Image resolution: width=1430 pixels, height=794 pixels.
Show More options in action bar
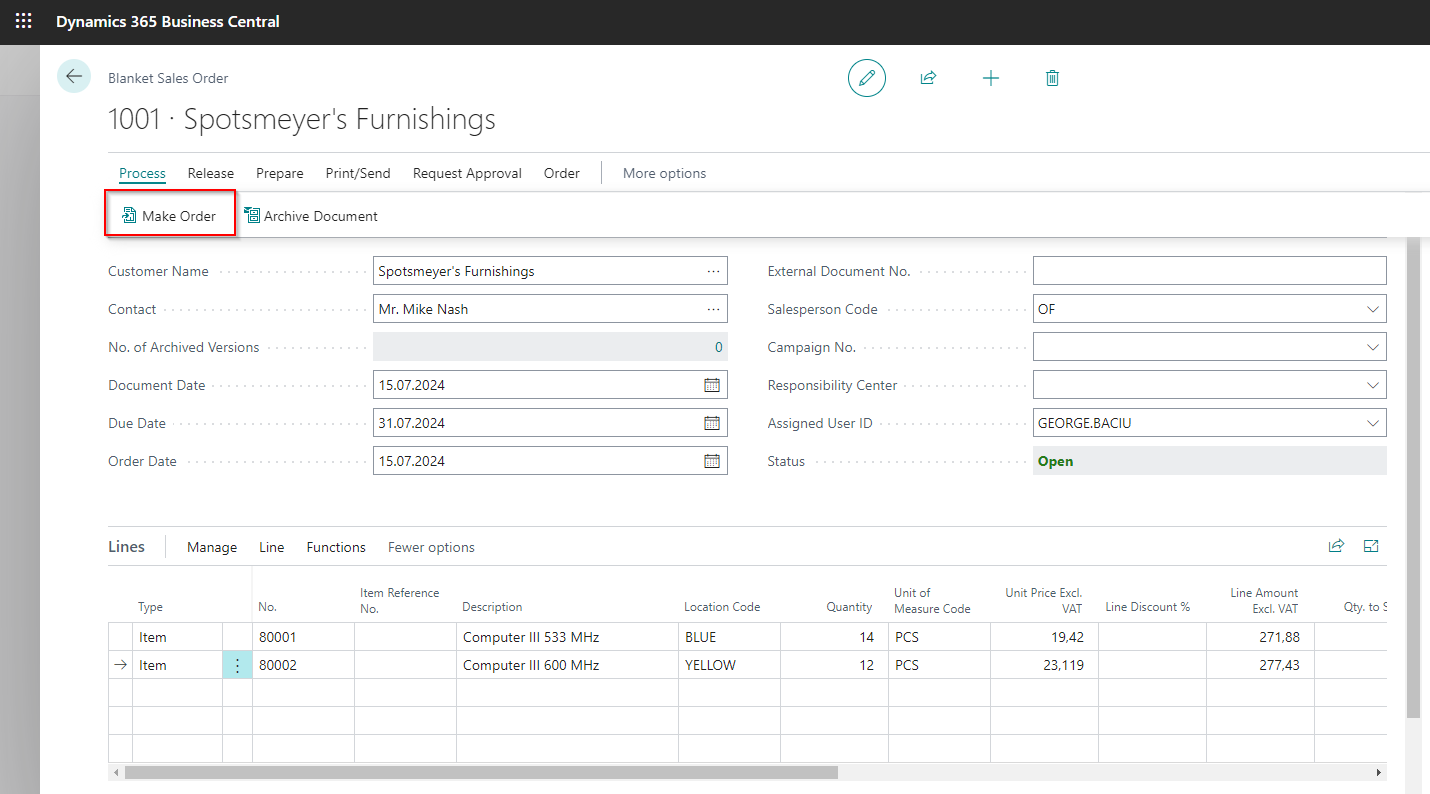click(664, 173)
